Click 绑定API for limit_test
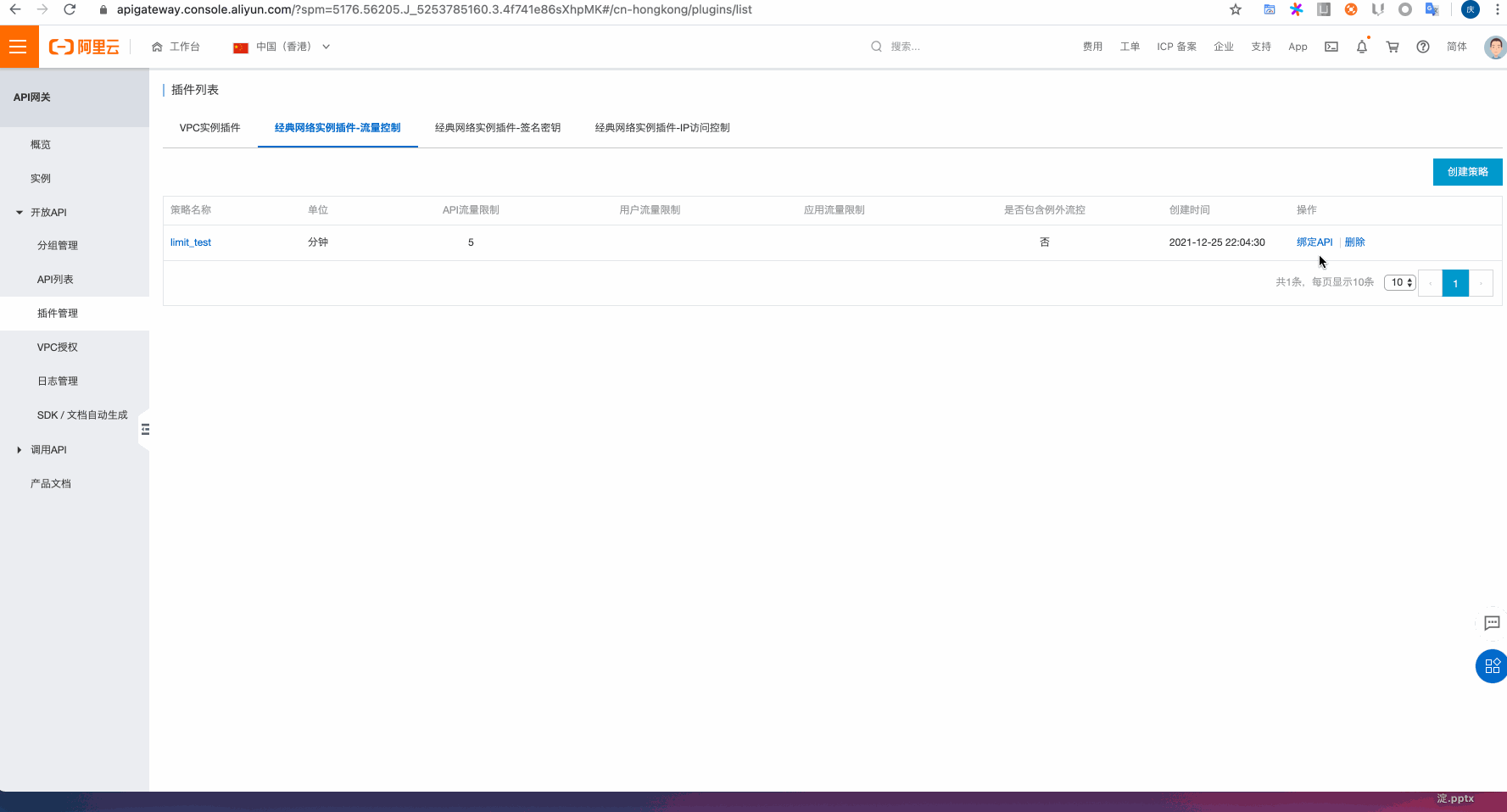This screenshot has width=1507, height=812. click(x=1314, y=242)
